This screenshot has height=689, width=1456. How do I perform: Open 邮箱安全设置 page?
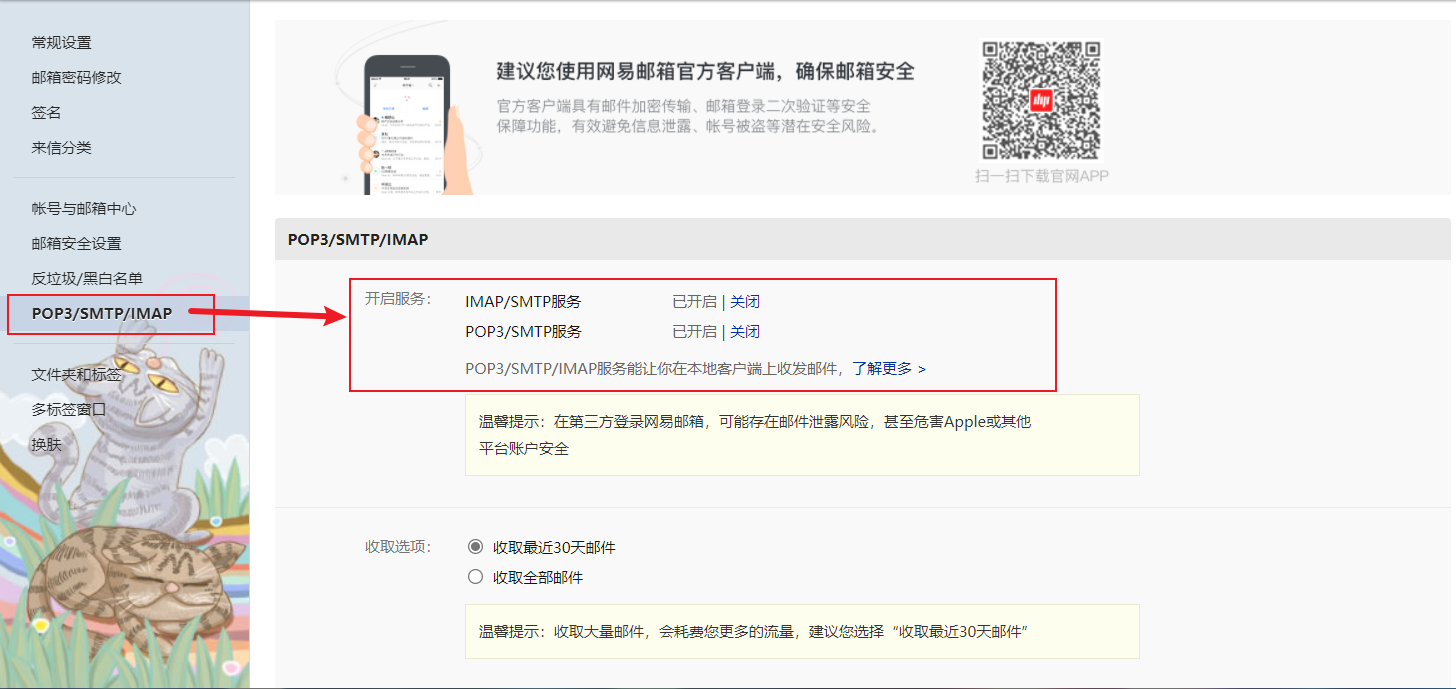coord(76,243)
